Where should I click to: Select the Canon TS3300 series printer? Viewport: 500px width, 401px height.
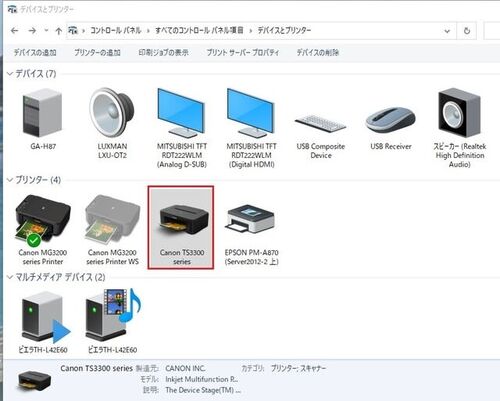coord(181,227)
